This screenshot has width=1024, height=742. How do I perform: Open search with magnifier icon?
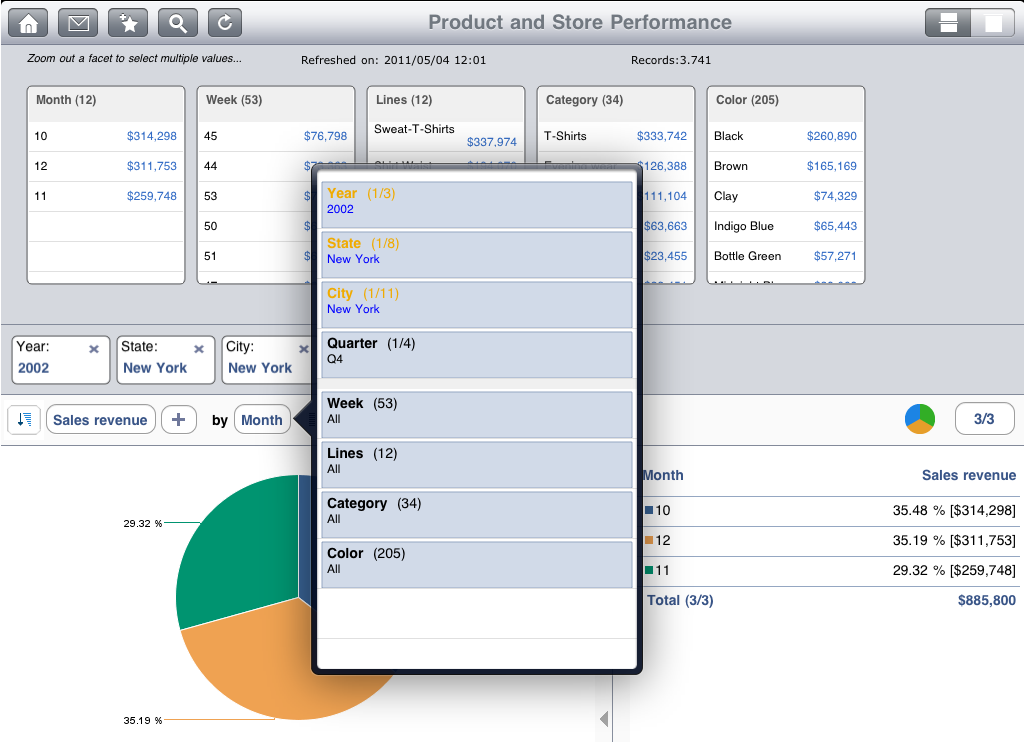177,22
